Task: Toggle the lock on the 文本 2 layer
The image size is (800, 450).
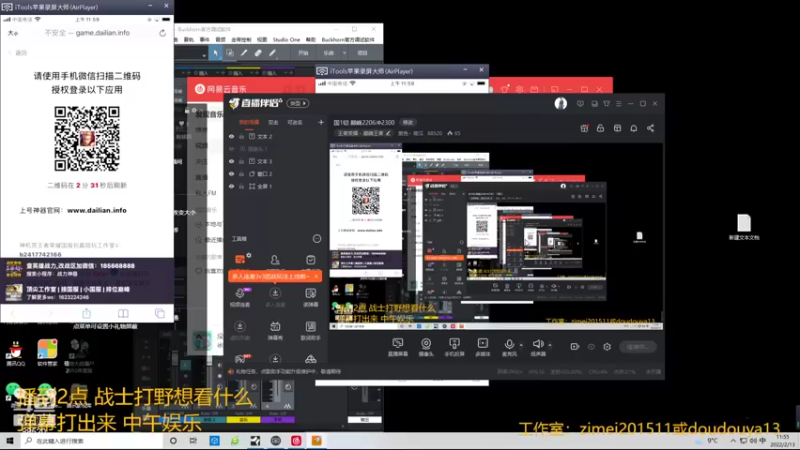Action: (x=241, y=137)
